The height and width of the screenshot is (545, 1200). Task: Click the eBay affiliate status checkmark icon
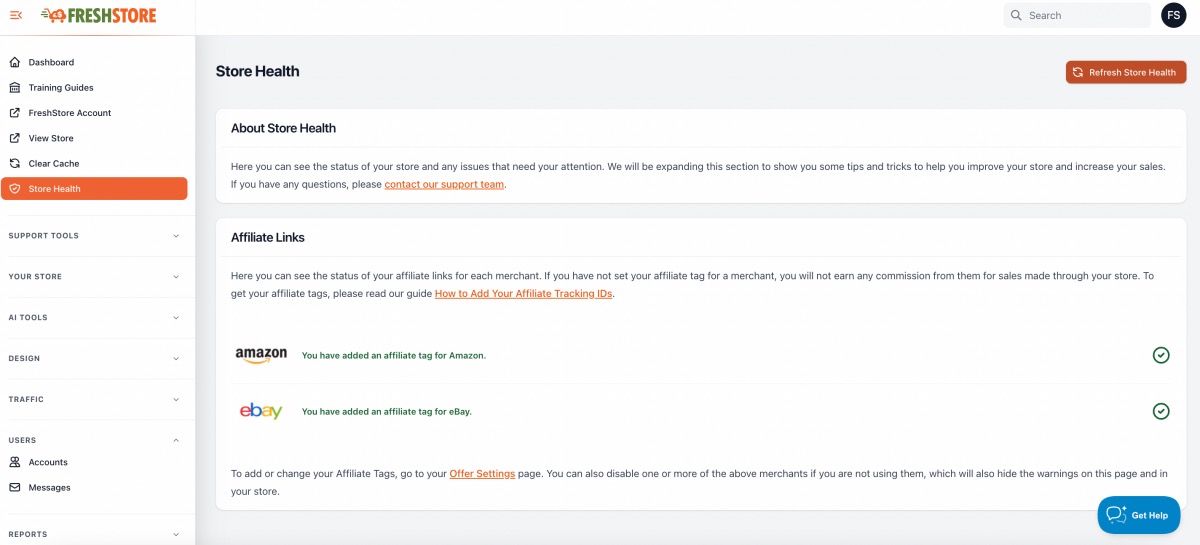[1161, 411]
